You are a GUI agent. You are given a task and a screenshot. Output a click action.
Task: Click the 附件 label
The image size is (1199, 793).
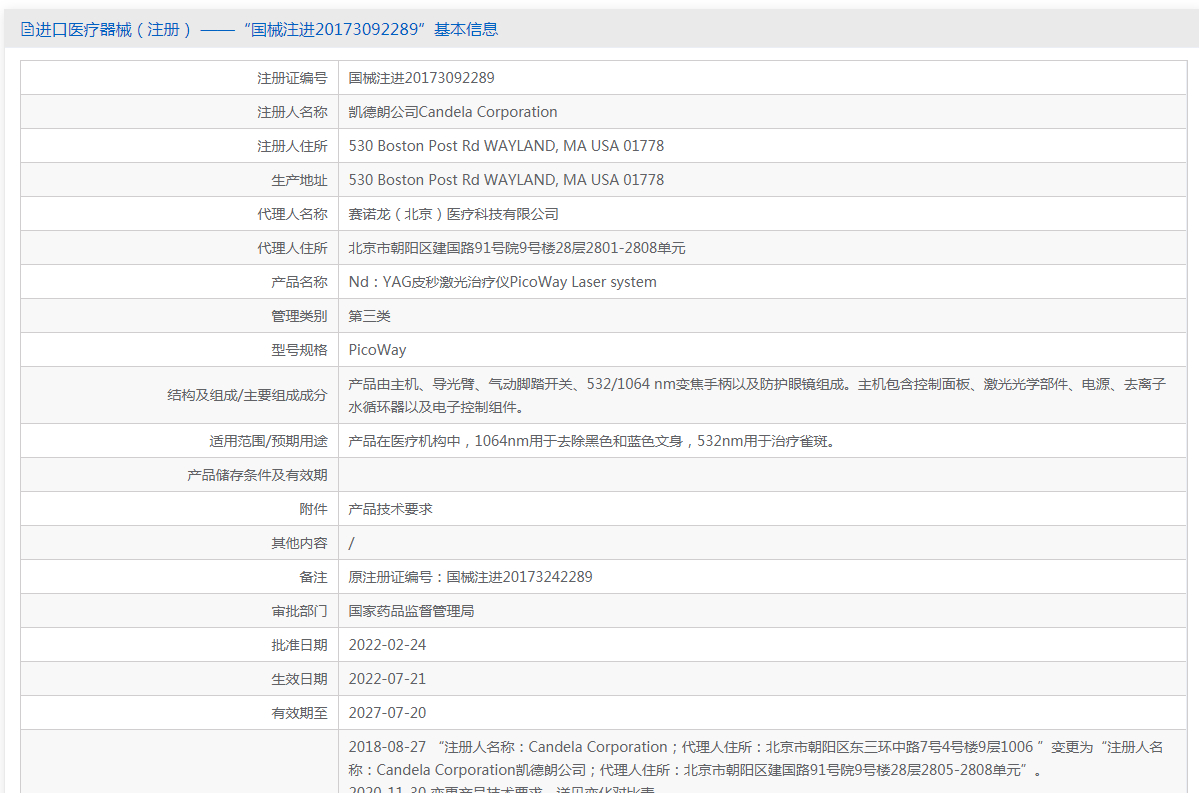tap(314, 509)
